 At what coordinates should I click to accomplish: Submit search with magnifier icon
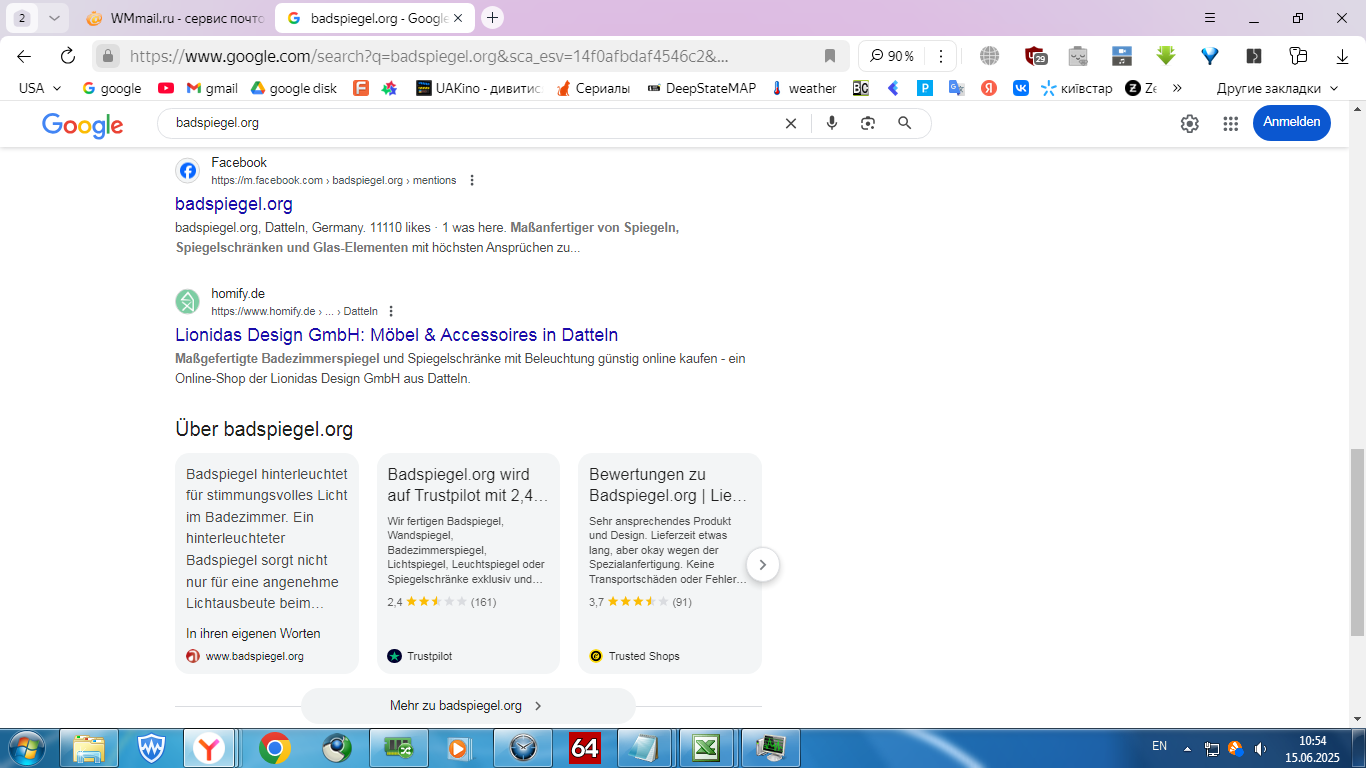pos(904,123)
